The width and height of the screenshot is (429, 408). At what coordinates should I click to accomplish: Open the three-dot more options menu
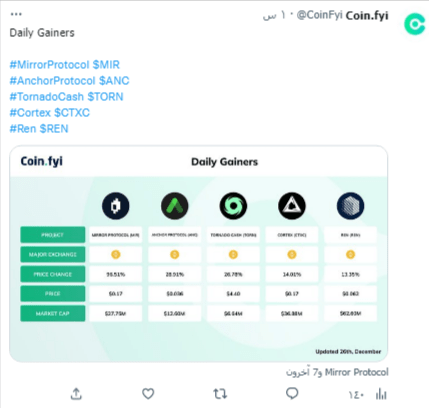16,14
